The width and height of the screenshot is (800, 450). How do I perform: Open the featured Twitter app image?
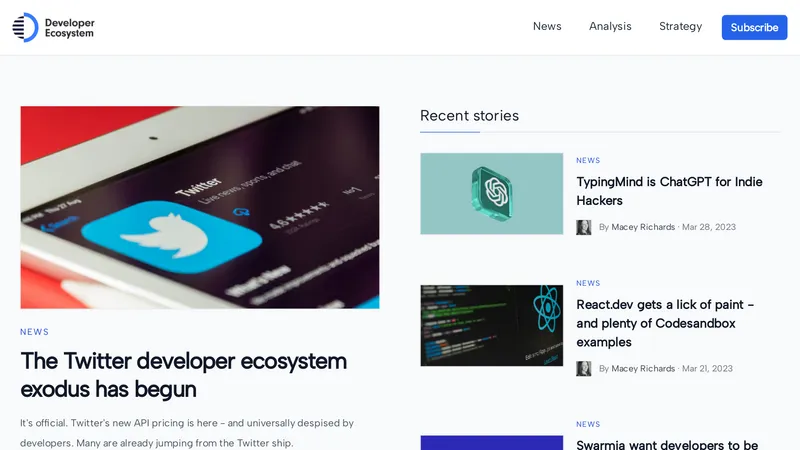click(200, 207)
